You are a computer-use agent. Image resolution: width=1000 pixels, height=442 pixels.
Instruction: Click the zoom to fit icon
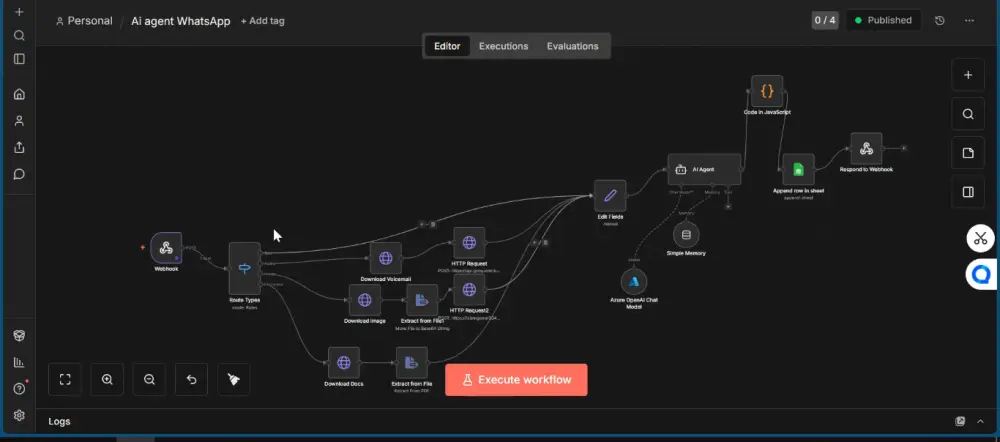(64, 379)
